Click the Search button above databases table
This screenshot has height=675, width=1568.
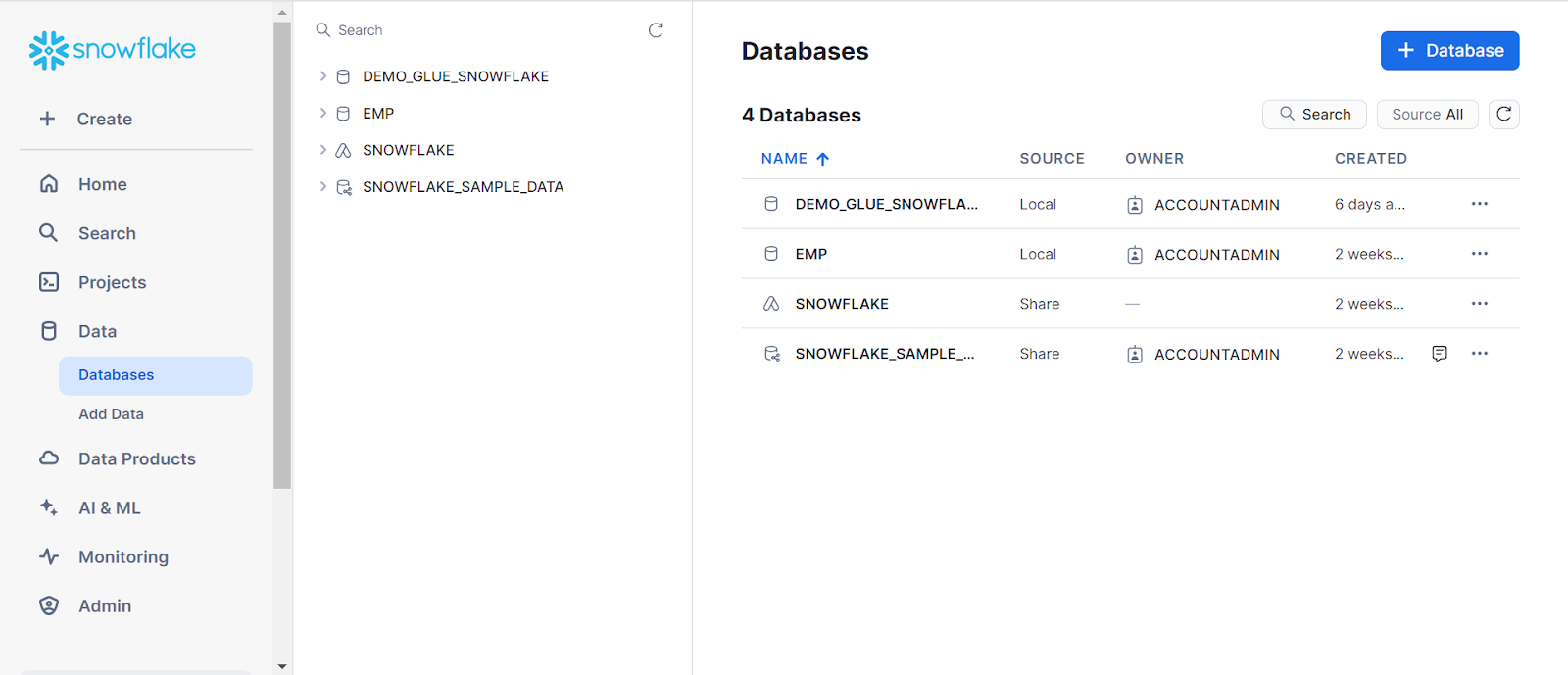tap(1314, 115)
